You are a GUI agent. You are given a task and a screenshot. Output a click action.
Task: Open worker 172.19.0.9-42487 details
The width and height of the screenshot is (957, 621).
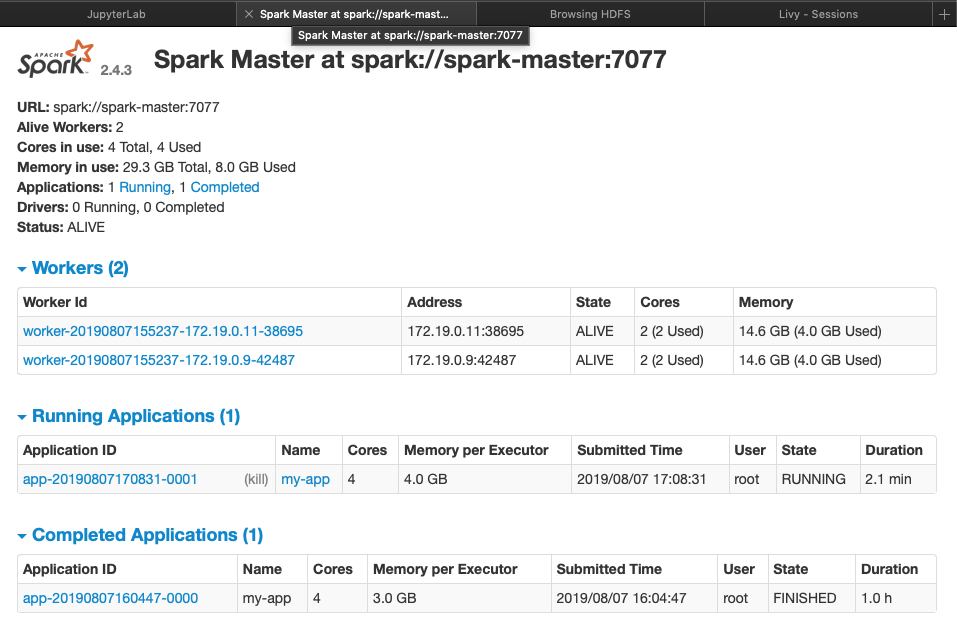(x=159, y=360)
